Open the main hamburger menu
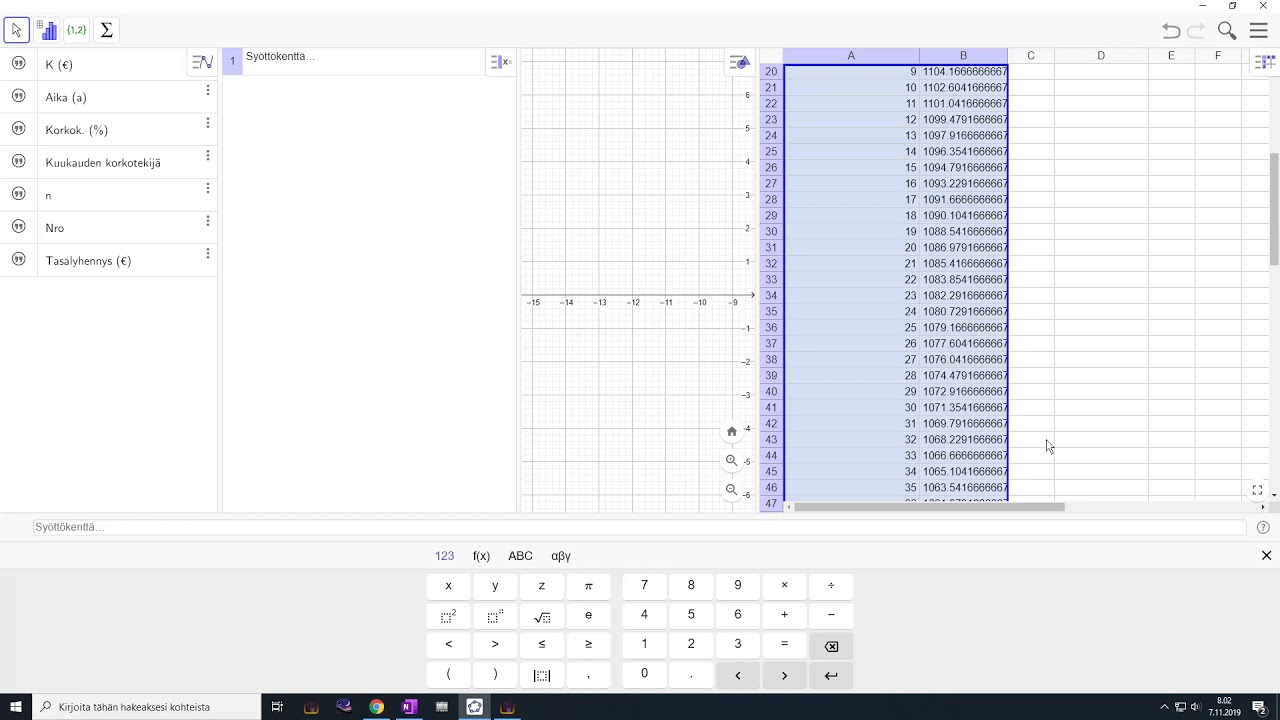The image size is (1280, 720). click(1259, 31)
